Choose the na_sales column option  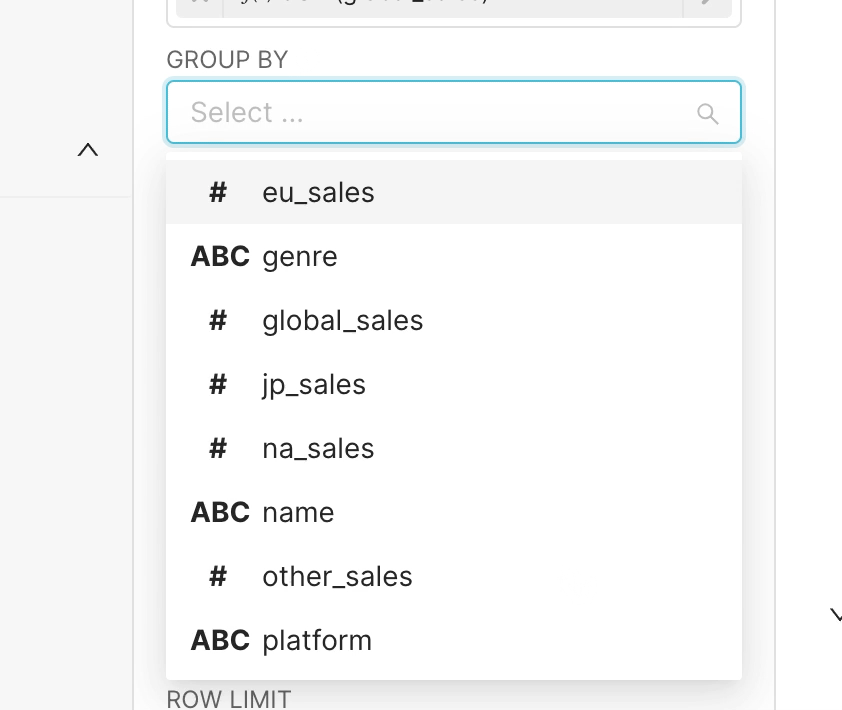pyautogui.click(x=318, y=448)
